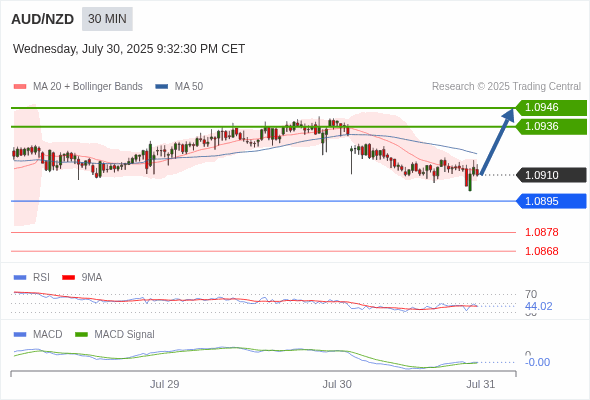Select the date text 'Wednesday, July 30, 2025 9:32:30 PM CET'
This screenshot has height=400, width=590.
(x=129, y=49)
